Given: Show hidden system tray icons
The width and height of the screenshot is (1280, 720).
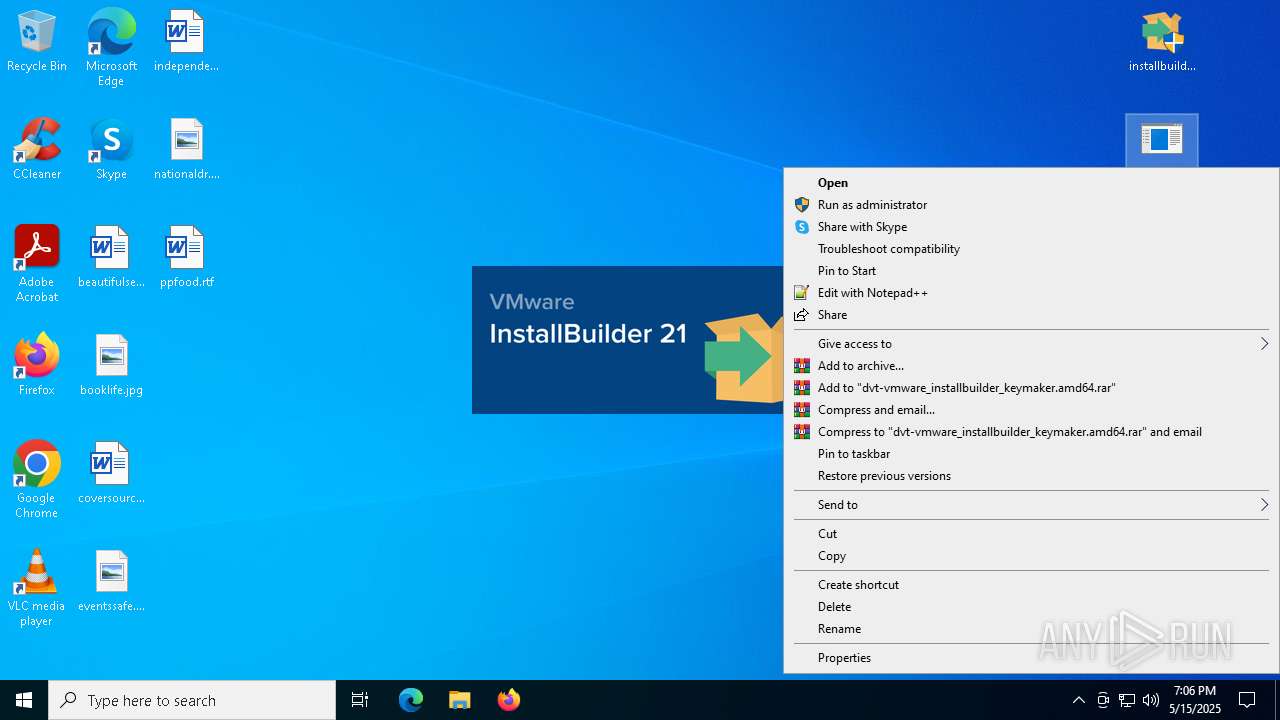Looking at the screenshot, I should pyautogui.click(x=1078, y=700).
